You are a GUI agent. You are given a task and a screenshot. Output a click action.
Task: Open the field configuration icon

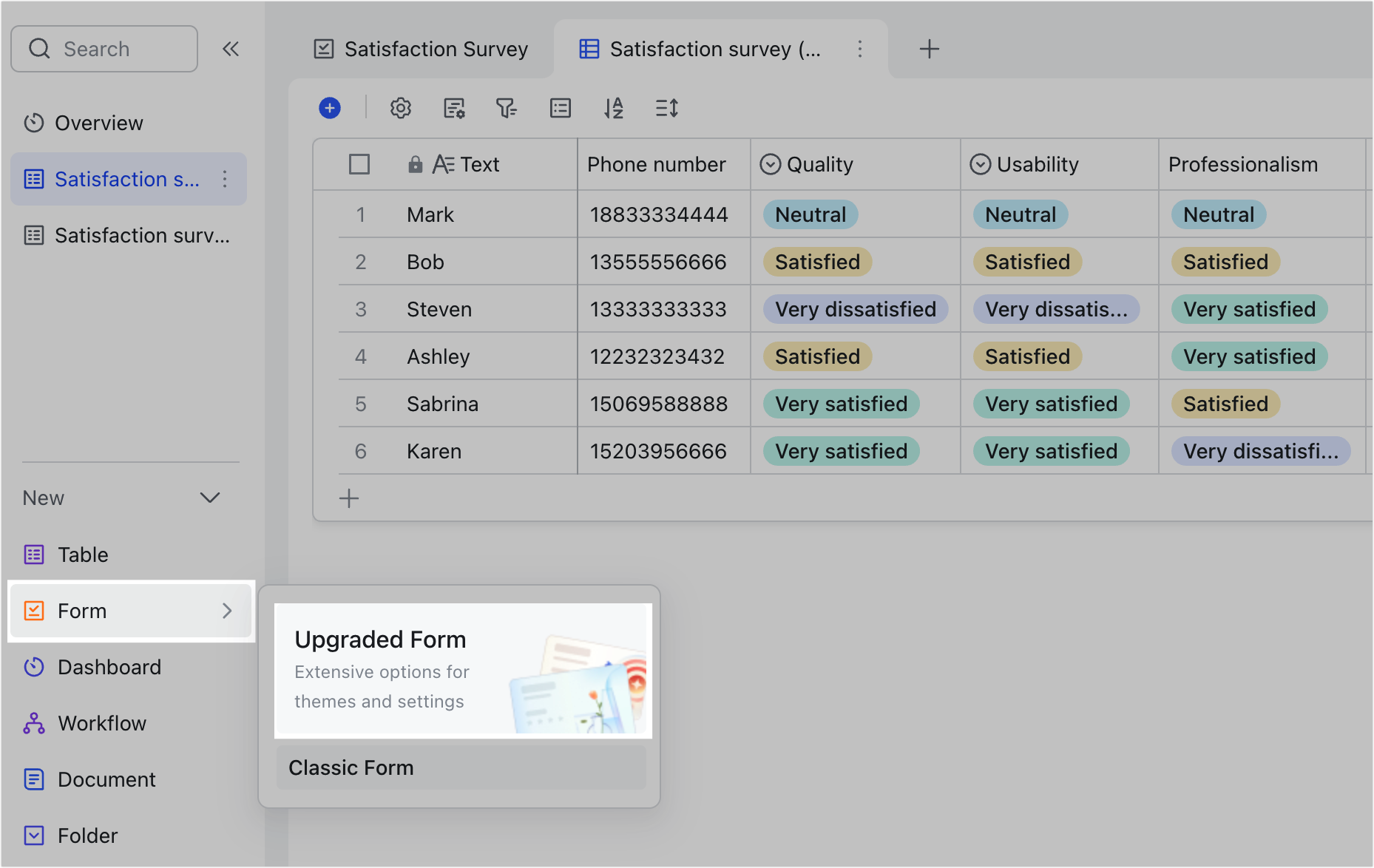click(453, 108)
